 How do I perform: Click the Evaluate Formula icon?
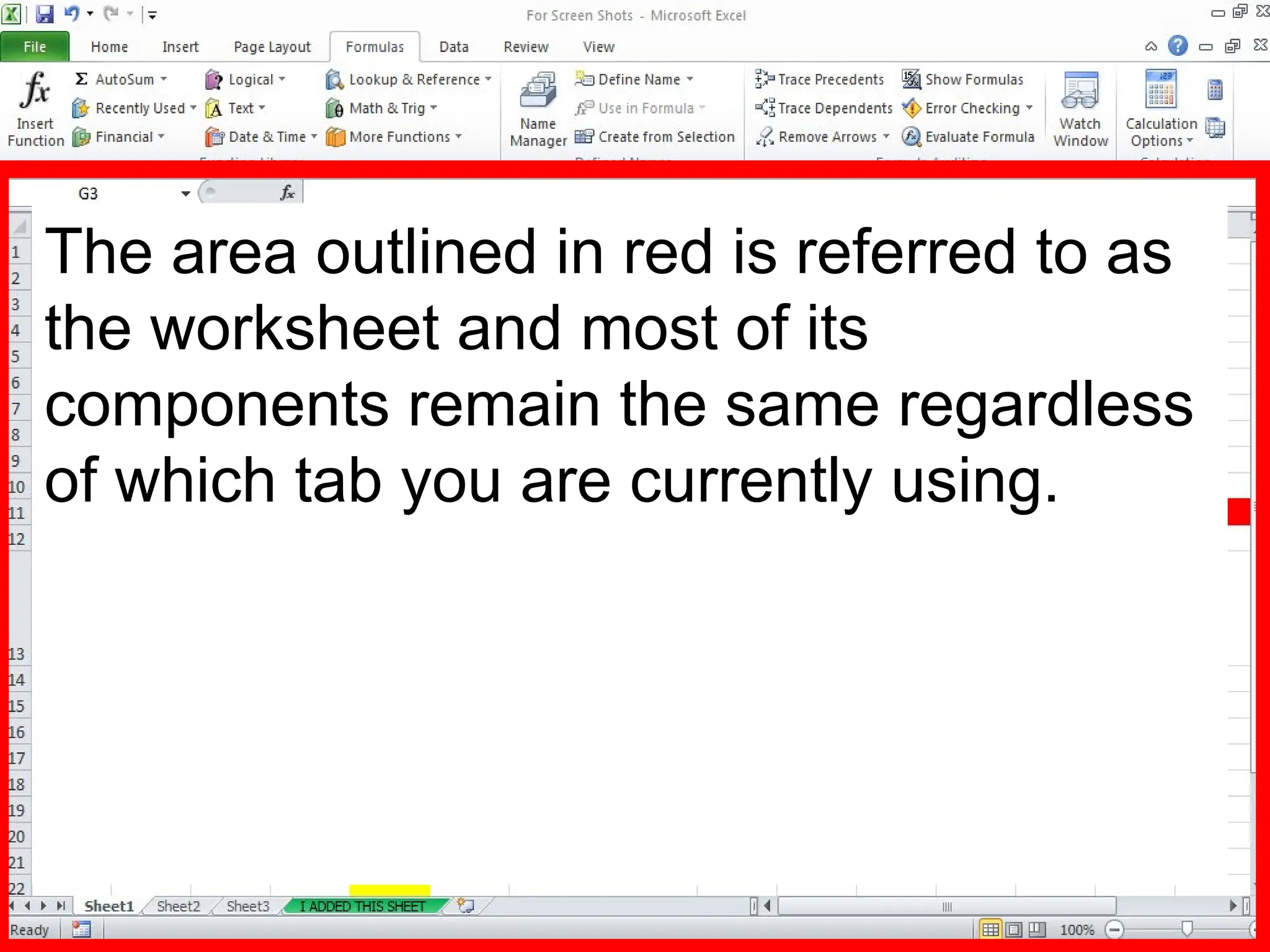click(911, 137)
